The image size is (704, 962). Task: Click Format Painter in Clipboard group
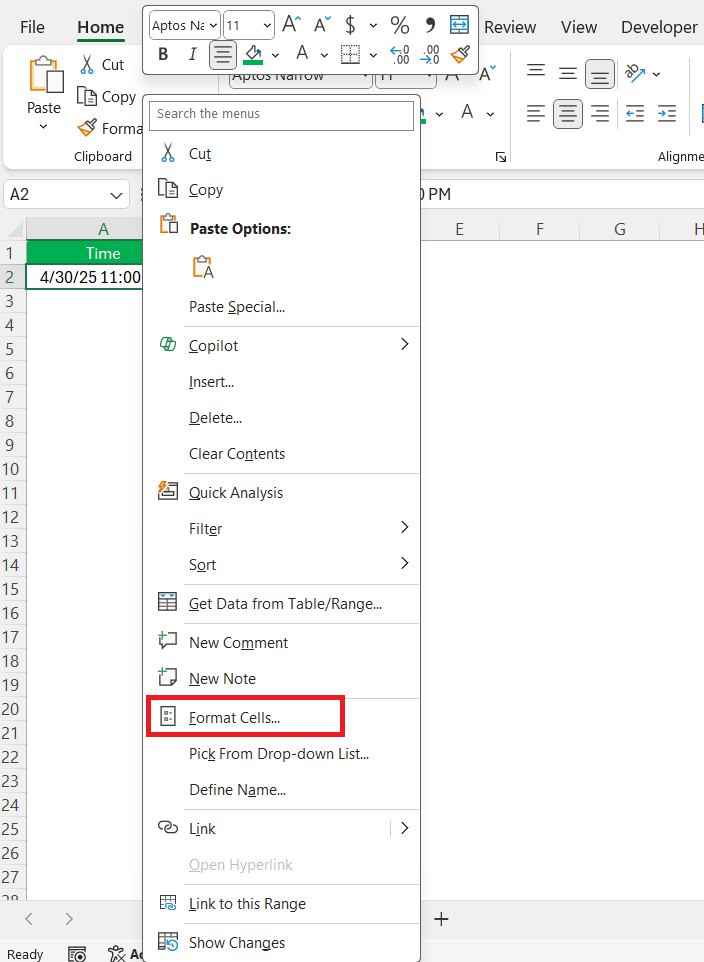109,128
